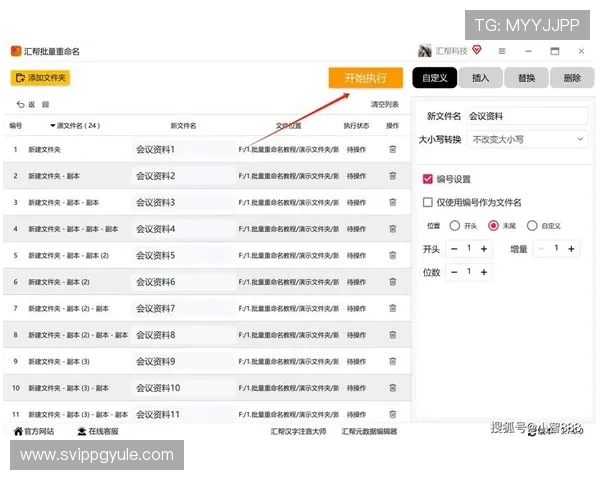Delete row 9 using its trash icon

pos(393,361)
